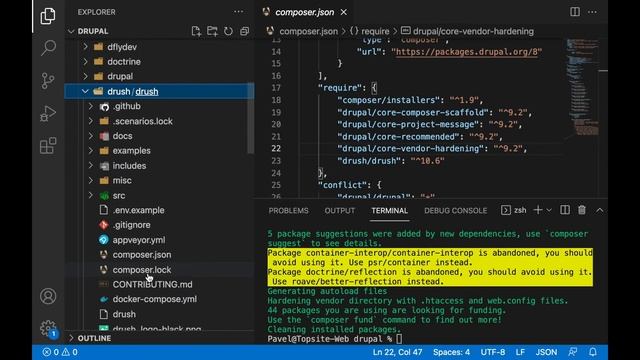Change encoding via UTF-8 status item
Viewport: 640px width, 360px height.
pos(493,352)
